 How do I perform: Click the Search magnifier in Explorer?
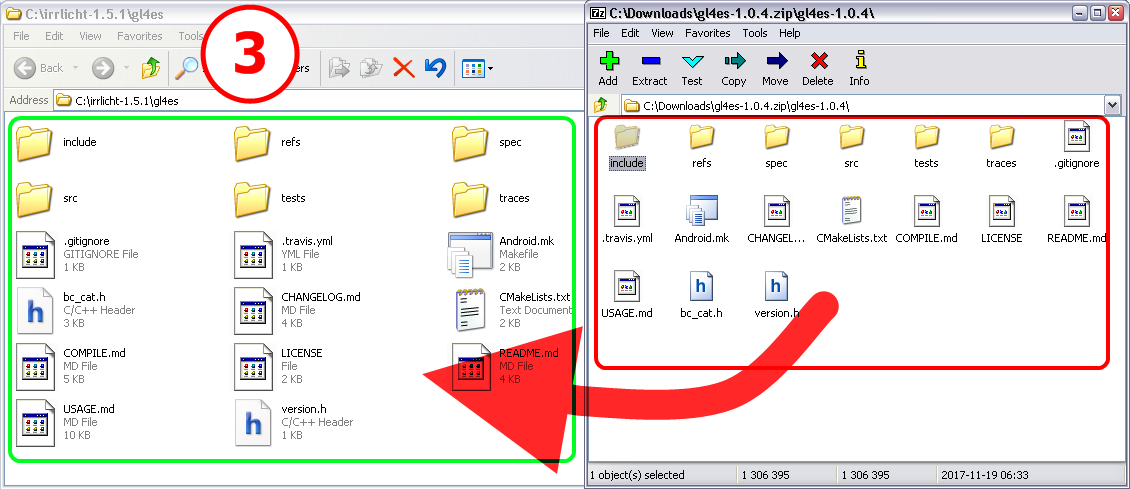coord(187,68)
